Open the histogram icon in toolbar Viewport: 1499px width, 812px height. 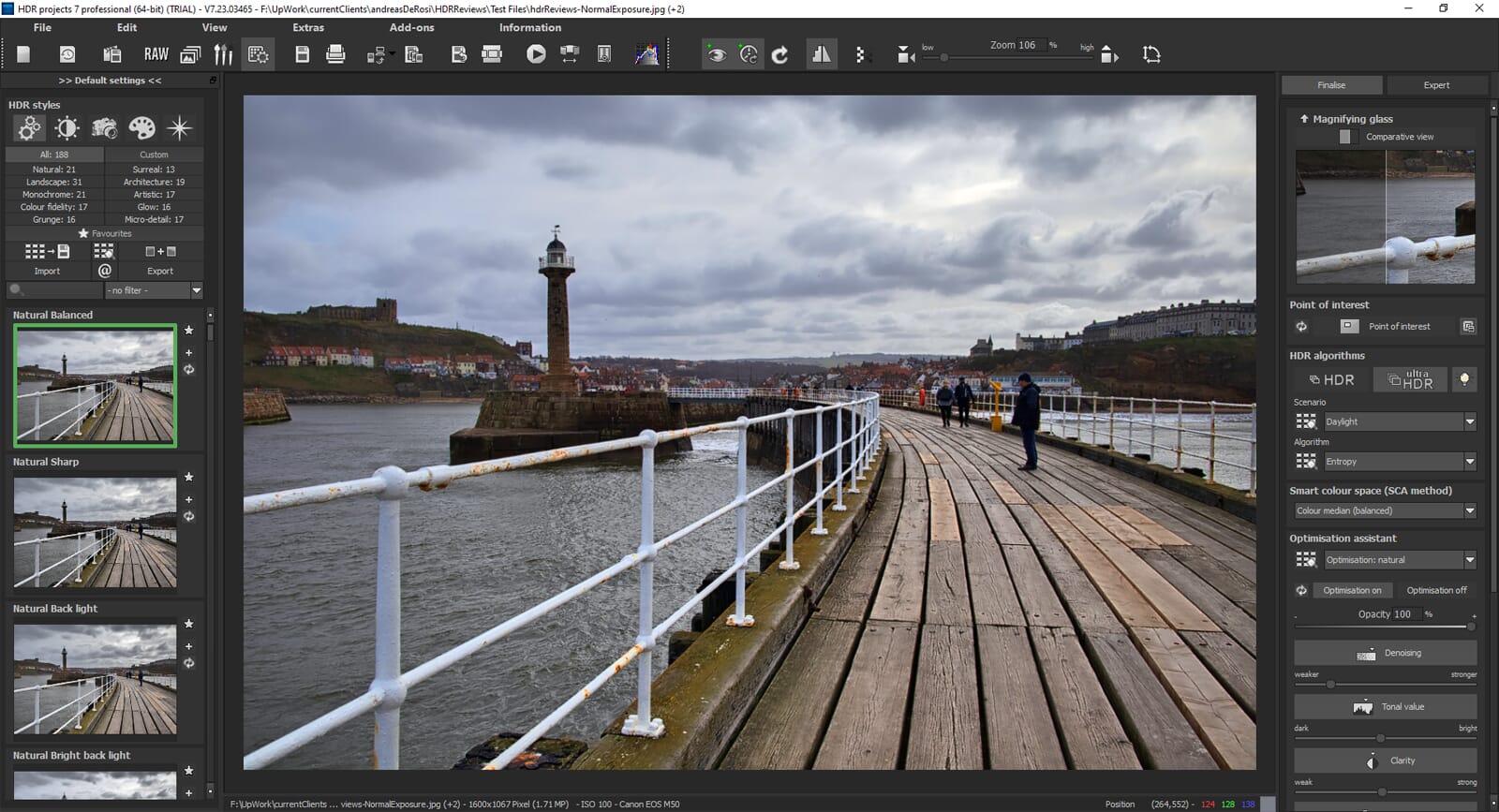click(646, 54)
